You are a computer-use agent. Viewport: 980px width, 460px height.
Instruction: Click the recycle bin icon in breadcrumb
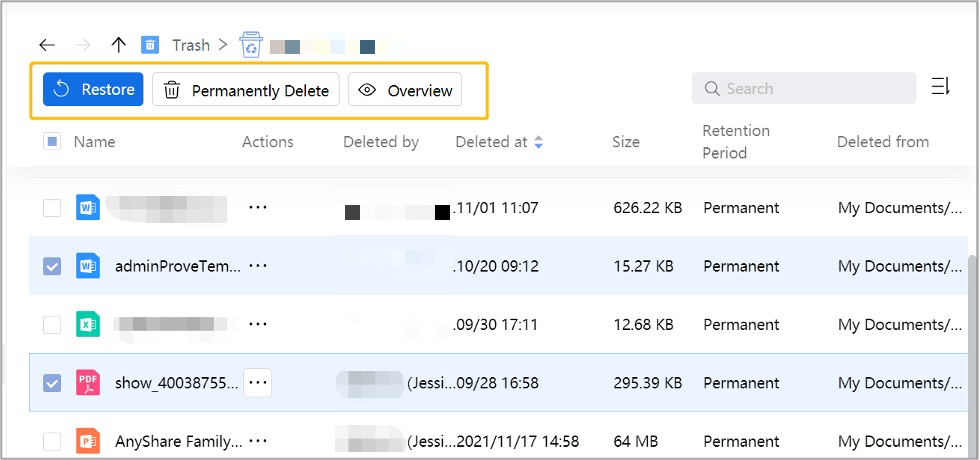(x=250, y=45)
